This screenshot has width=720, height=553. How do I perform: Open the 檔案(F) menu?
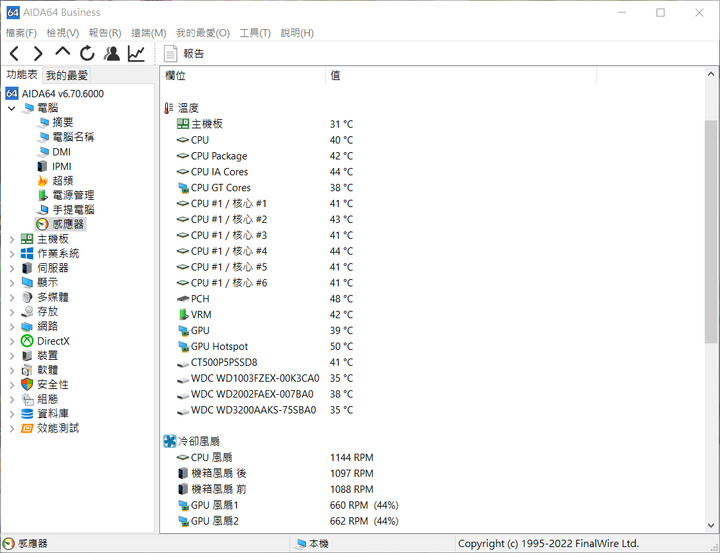21,33
